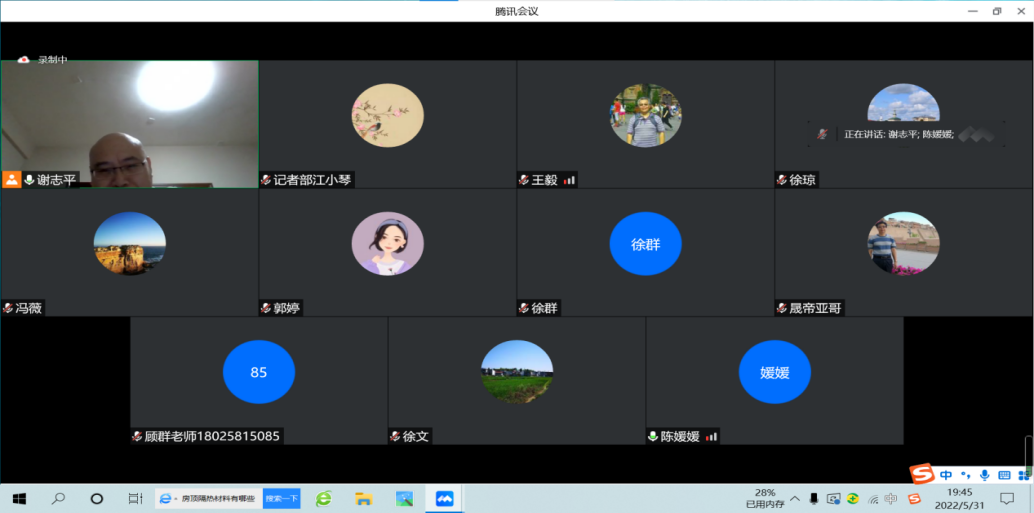Open the Windows Start menu

point(18,498)
